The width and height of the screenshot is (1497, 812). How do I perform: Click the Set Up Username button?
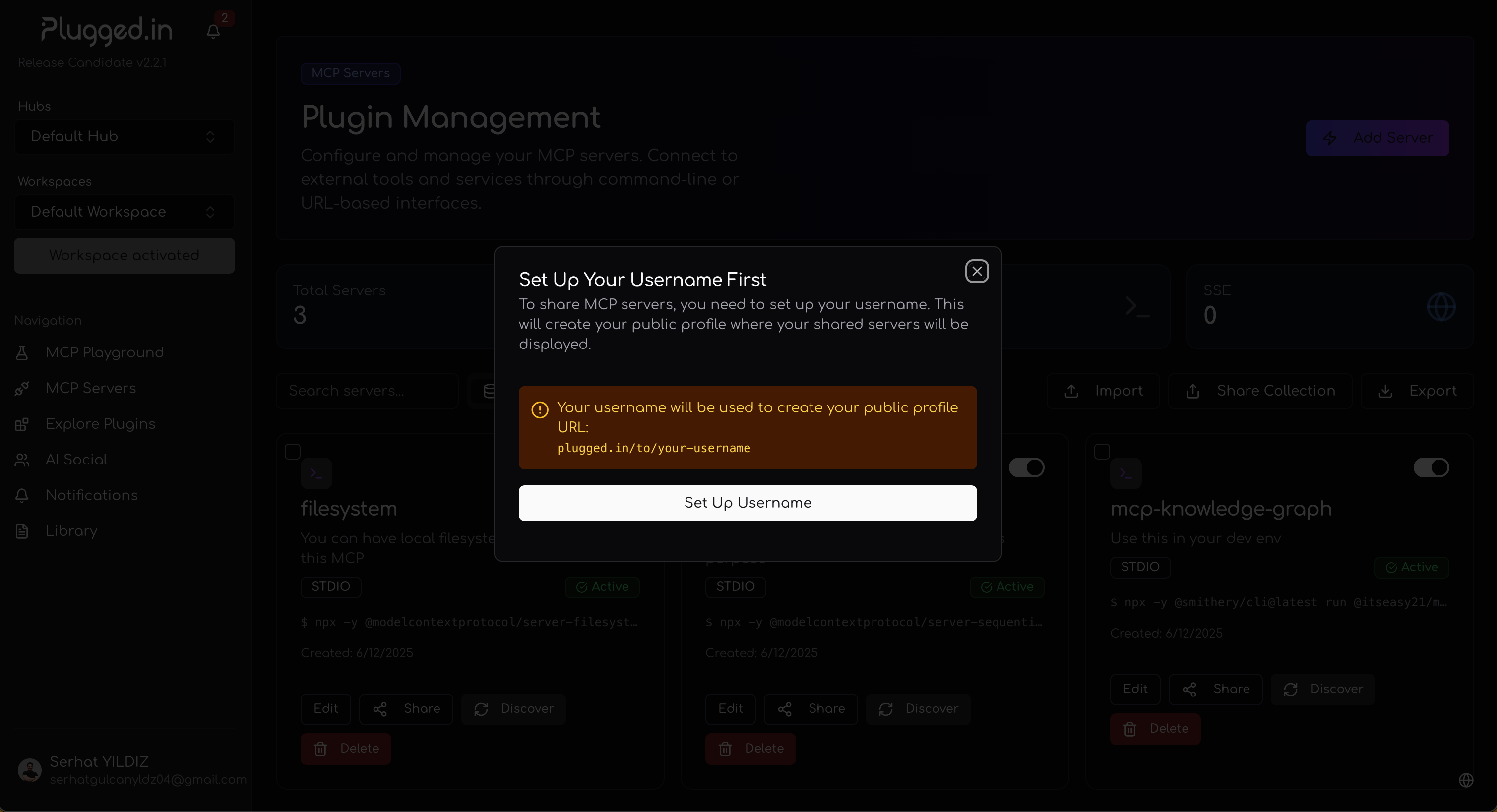[748, 503]
